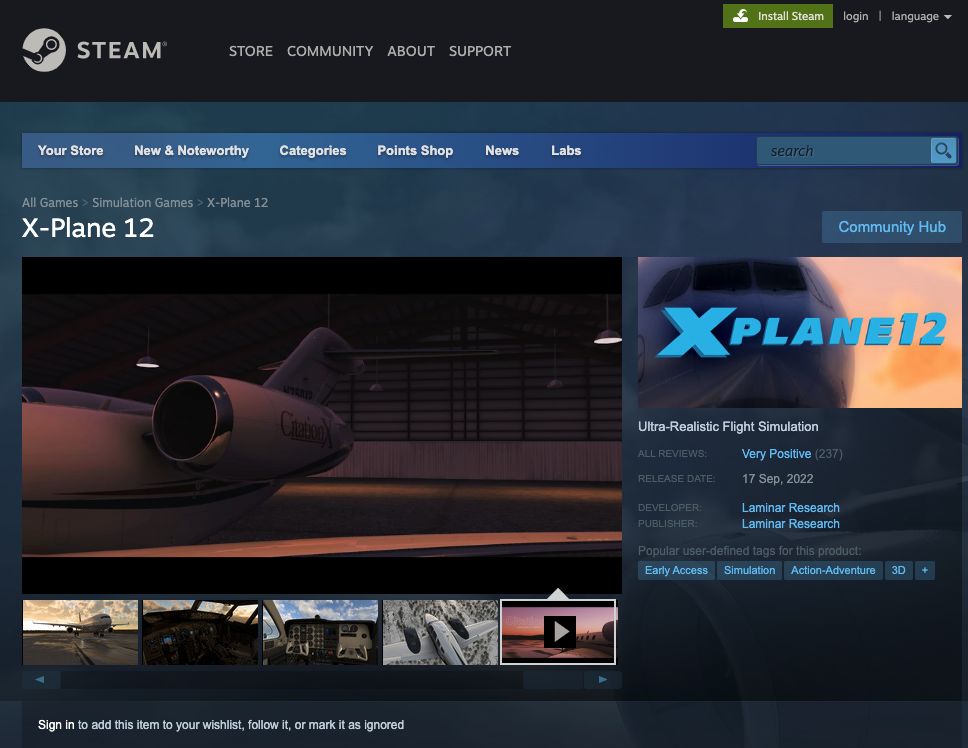Click the X-Plane 12 header image

pyautogui.click(x=799, y=332)
